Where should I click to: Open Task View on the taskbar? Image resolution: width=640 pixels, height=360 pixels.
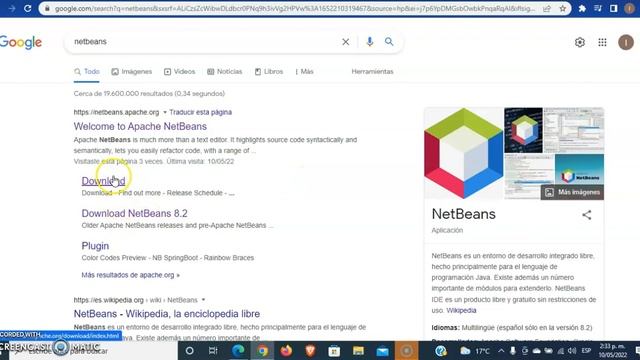point(213,351)
